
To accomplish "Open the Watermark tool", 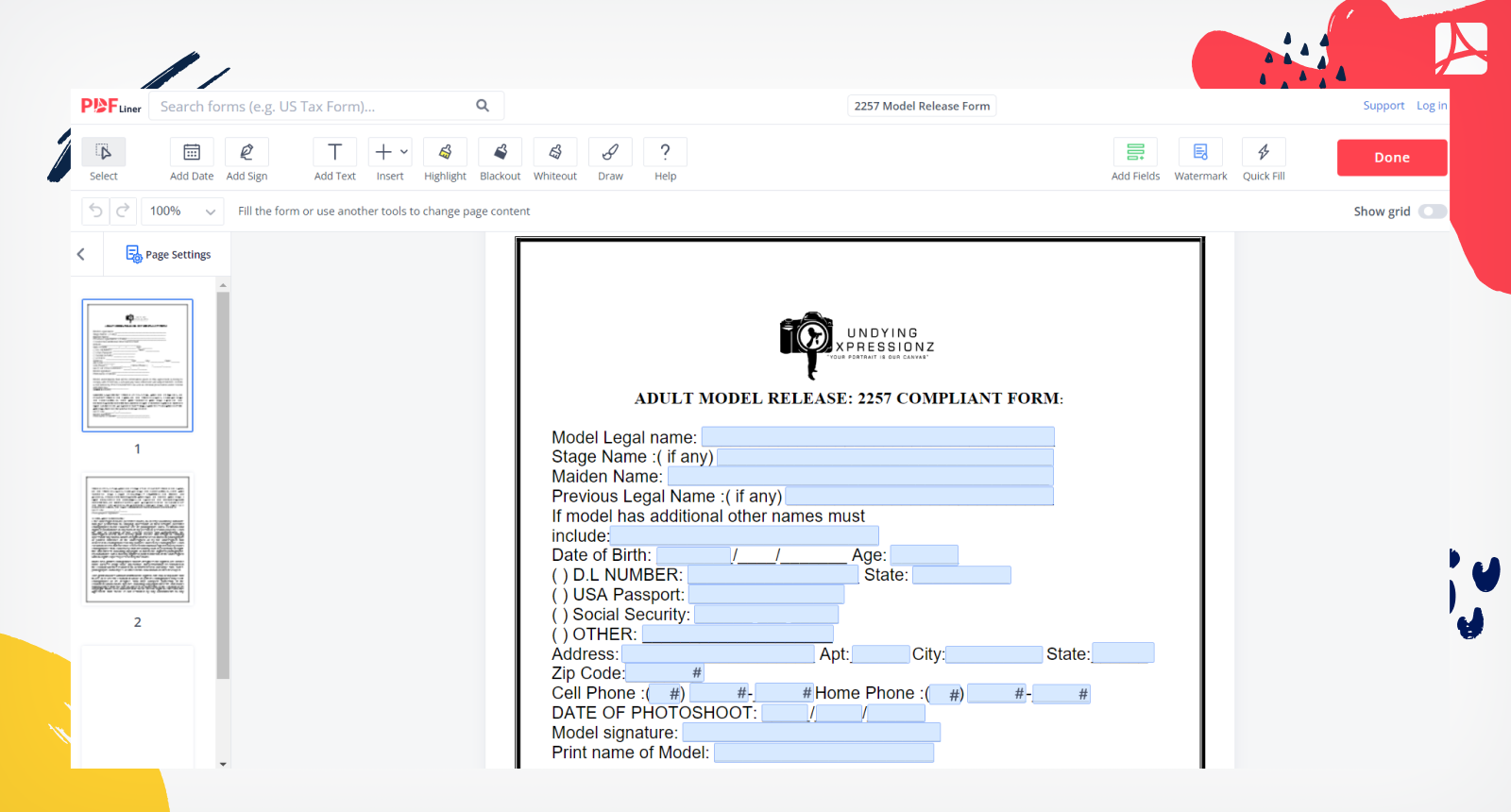I will coord(1200,153).
